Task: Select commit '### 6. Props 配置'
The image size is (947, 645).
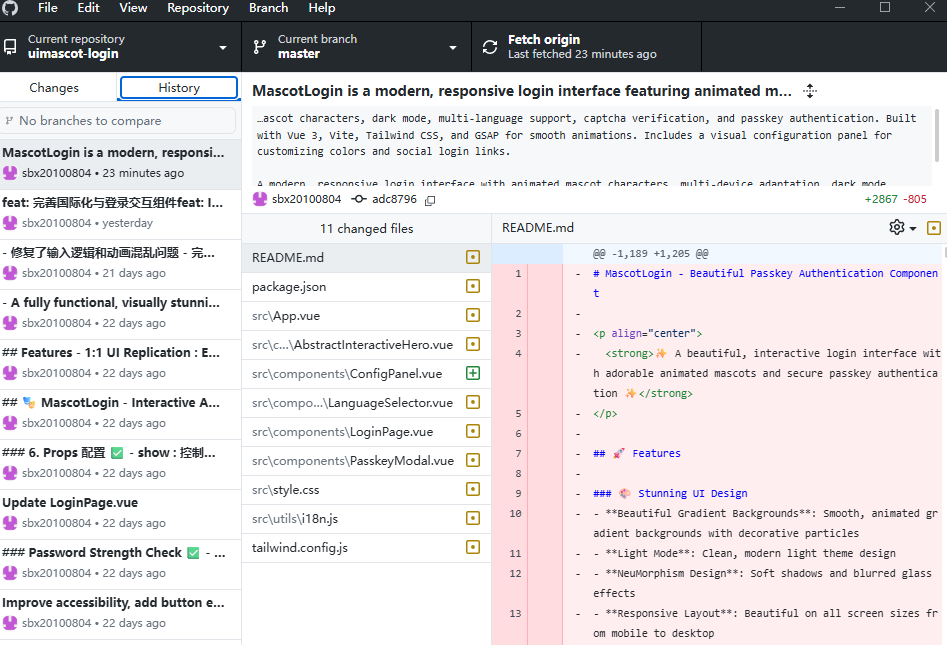Action: click(x=121, y=464)
